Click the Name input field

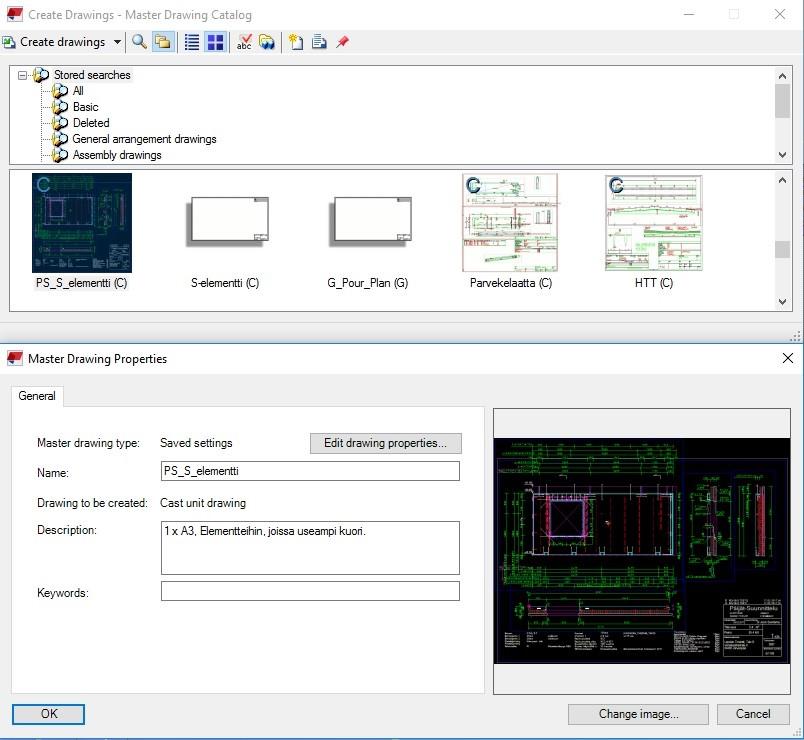tap(310, 471)
